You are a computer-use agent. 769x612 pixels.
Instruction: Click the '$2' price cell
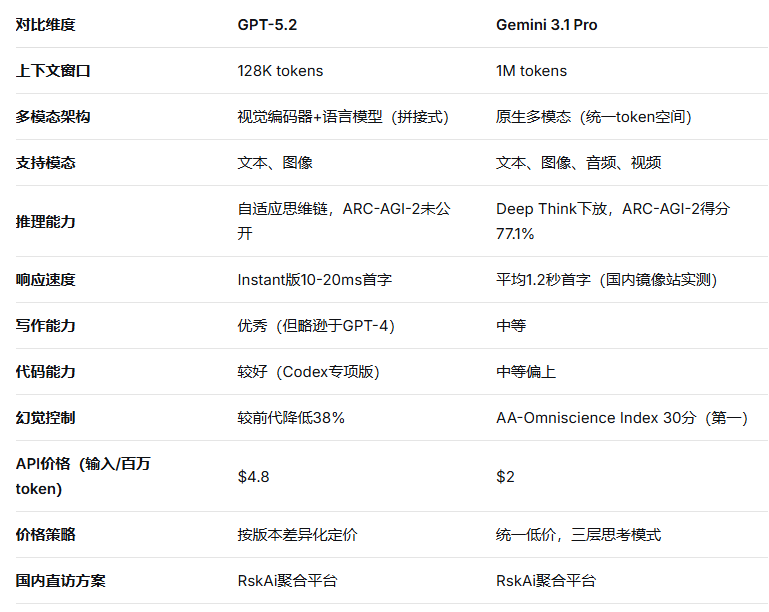pyautogui.click(x=505, y=476)
